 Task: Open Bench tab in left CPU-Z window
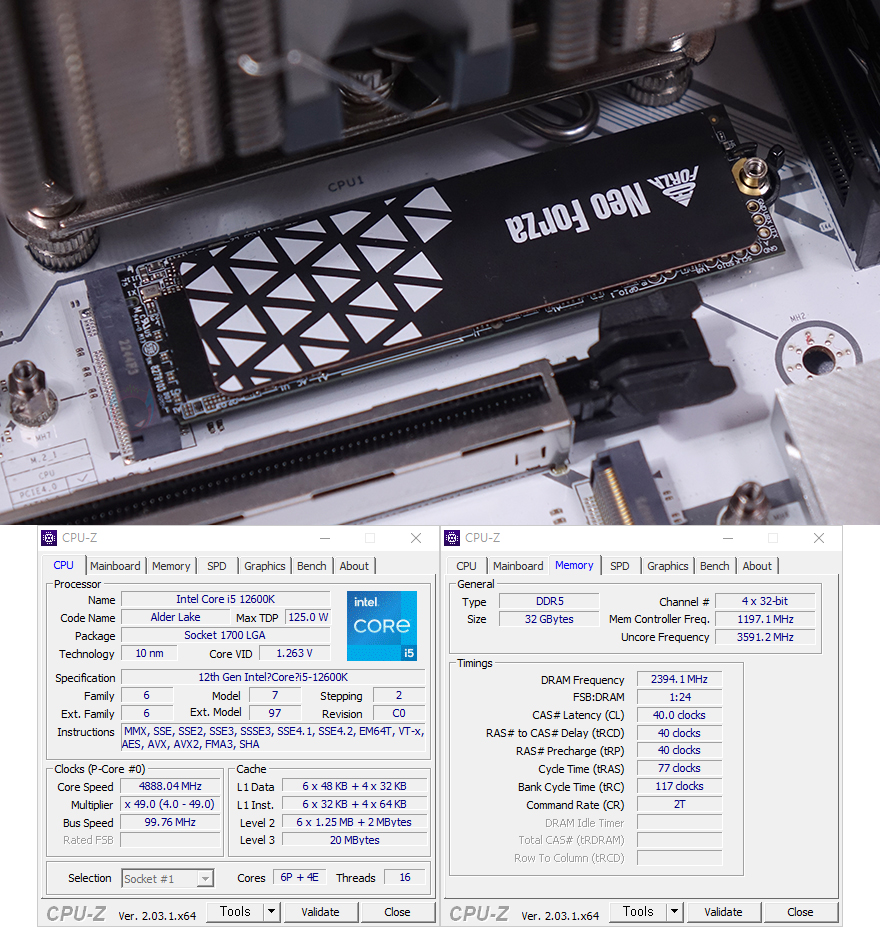pyautogui.click(x=311, y=566)
